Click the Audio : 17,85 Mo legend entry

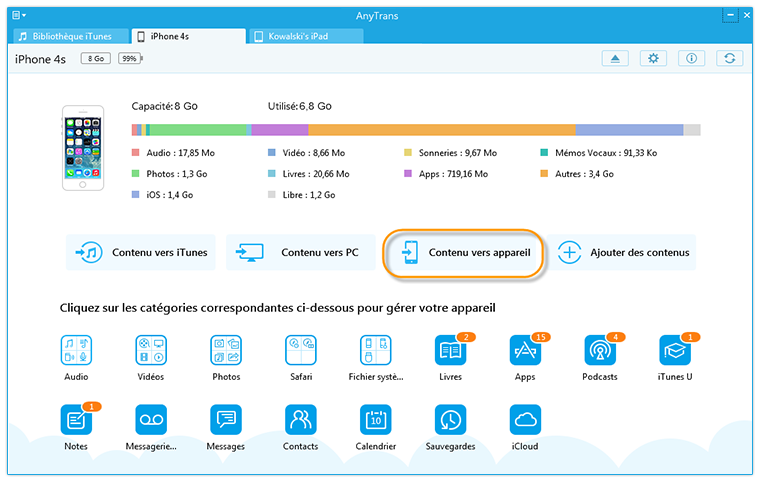click(x=174, y=153)
